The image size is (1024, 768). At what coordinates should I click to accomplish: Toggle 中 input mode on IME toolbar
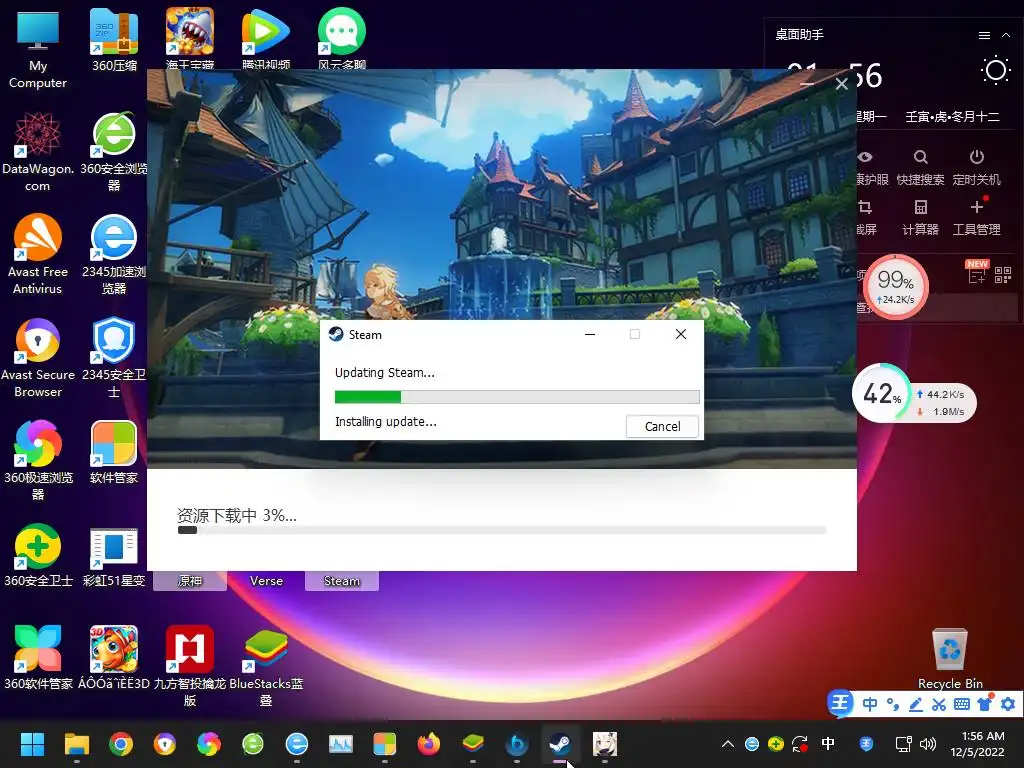point(869,704)
